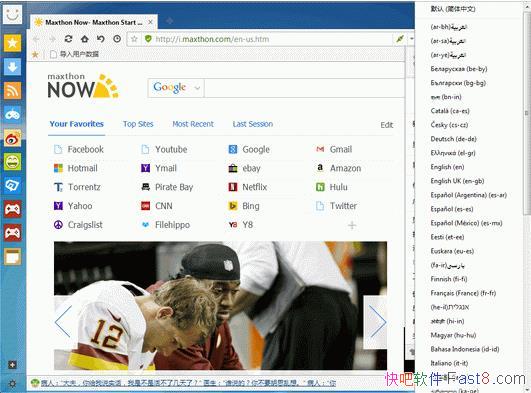Image resolution: width=531 pixels, height=393 pixels.
Task: Switch to Your Favorites tab
Action: point(77,124)
